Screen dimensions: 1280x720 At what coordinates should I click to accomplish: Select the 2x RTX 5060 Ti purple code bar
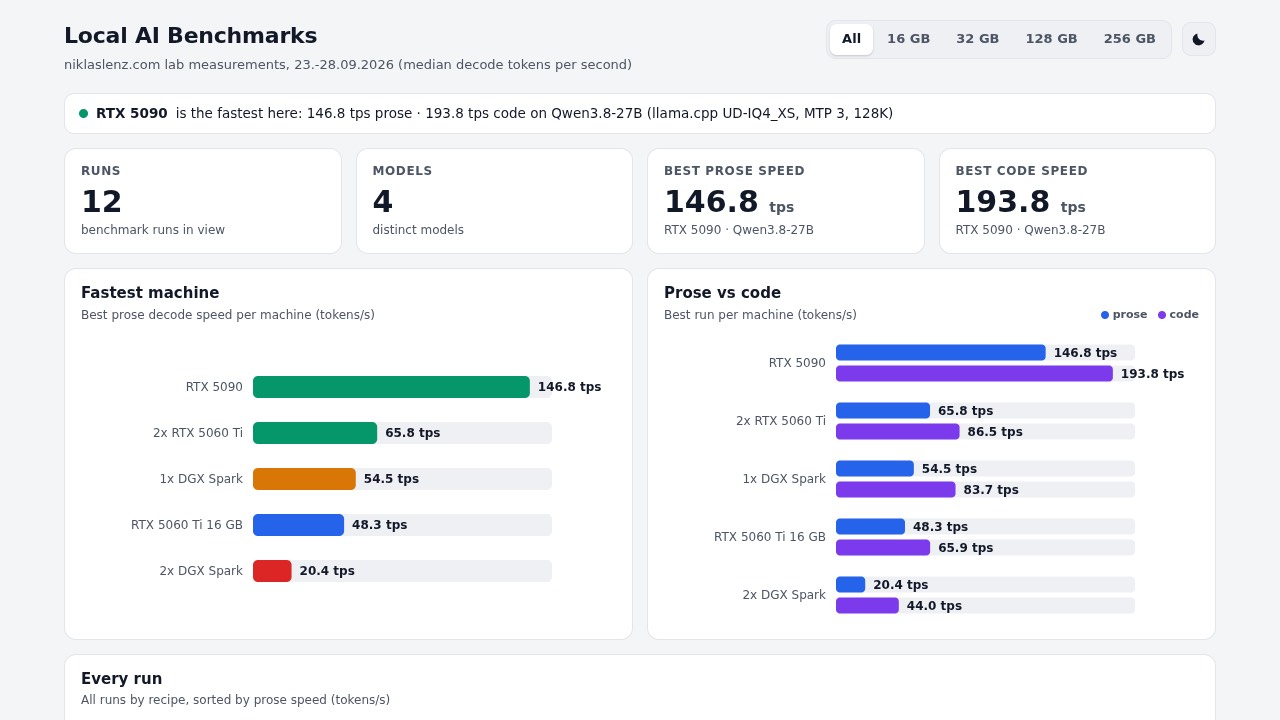click(x=897, y=432)
